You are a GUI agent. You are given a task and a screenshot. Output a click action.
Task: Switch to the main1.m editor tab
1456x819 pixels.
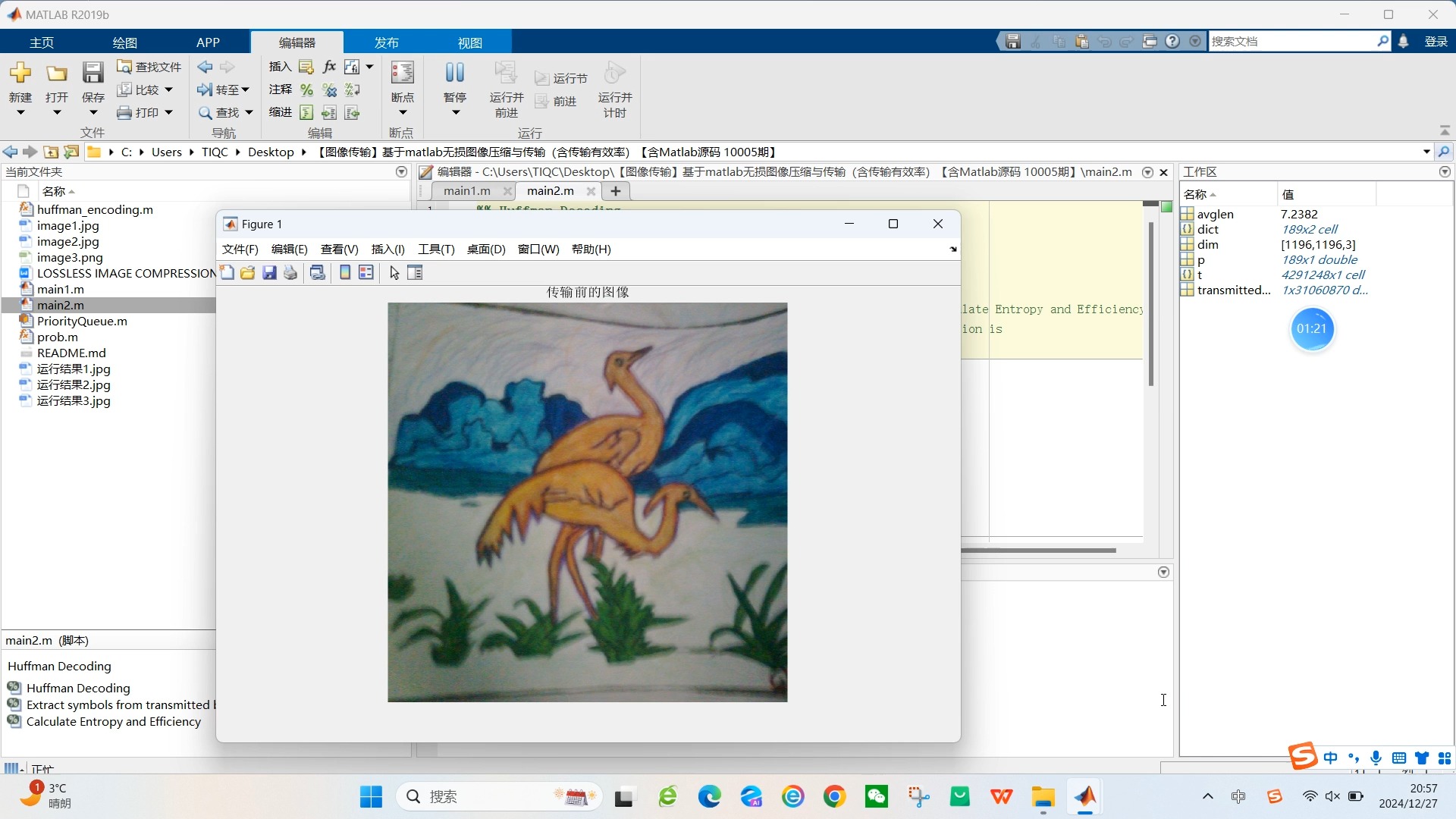[466, 191]
